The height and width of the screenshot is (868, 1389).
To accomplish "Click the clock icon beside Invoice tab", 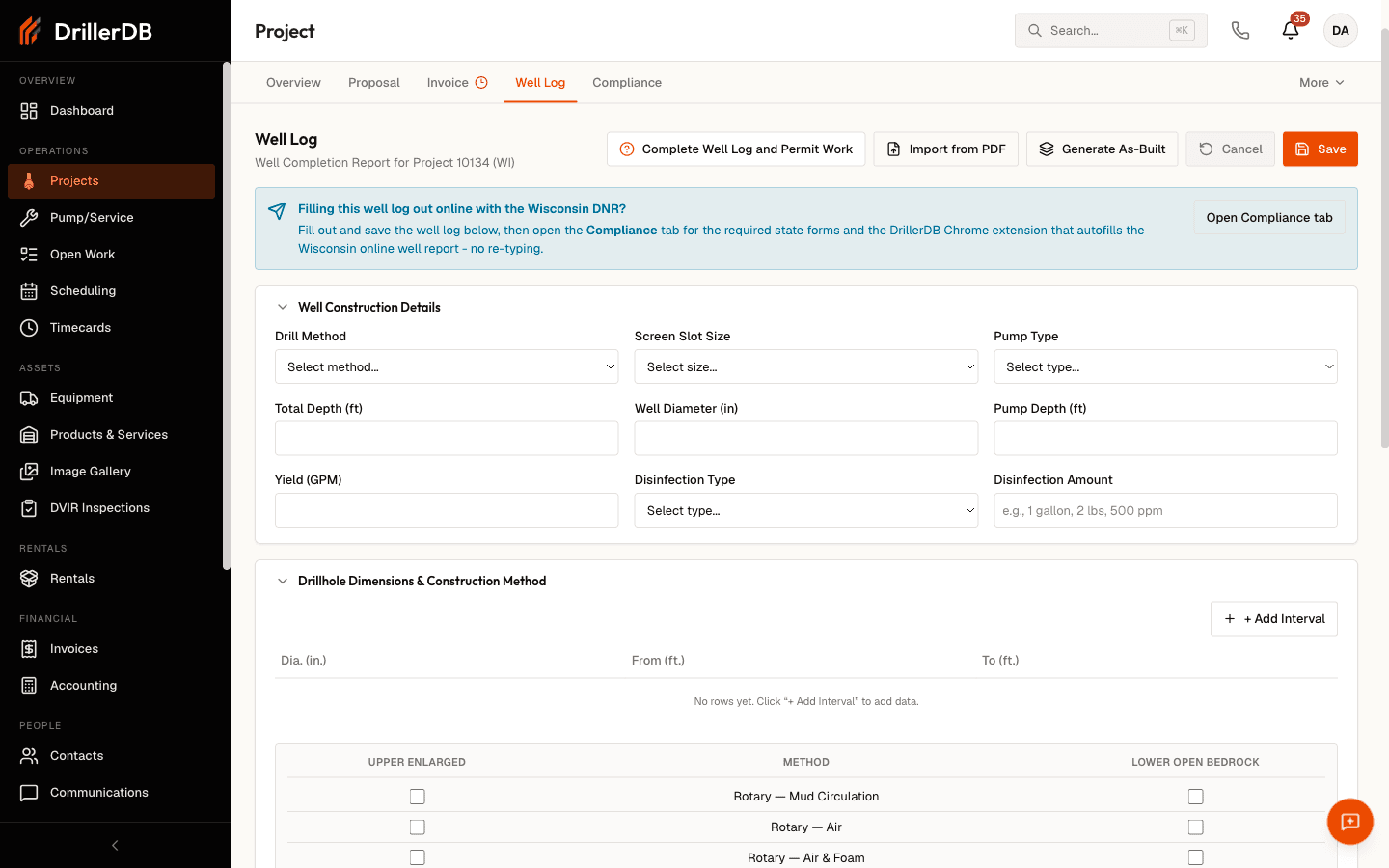I will pos(481,83).
